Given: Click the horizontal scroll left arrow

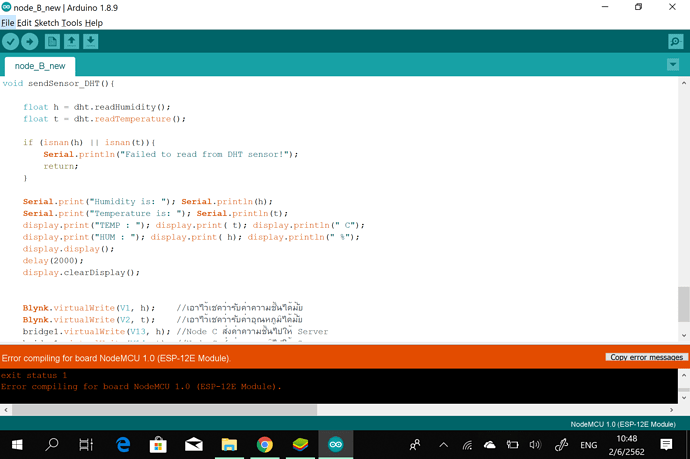Looking at the screenshot, I should click(x=6, y=410).
